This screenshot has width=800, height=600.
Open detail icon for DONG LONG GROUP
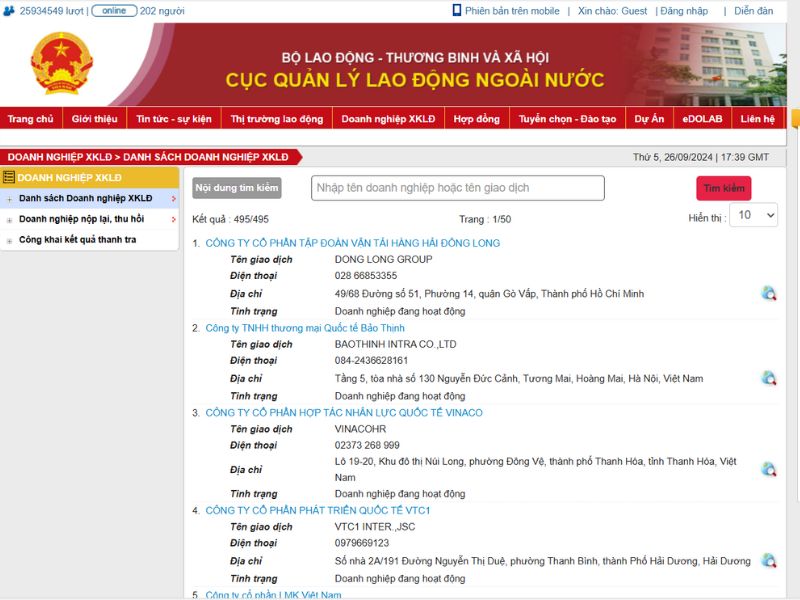pos(769,293)
